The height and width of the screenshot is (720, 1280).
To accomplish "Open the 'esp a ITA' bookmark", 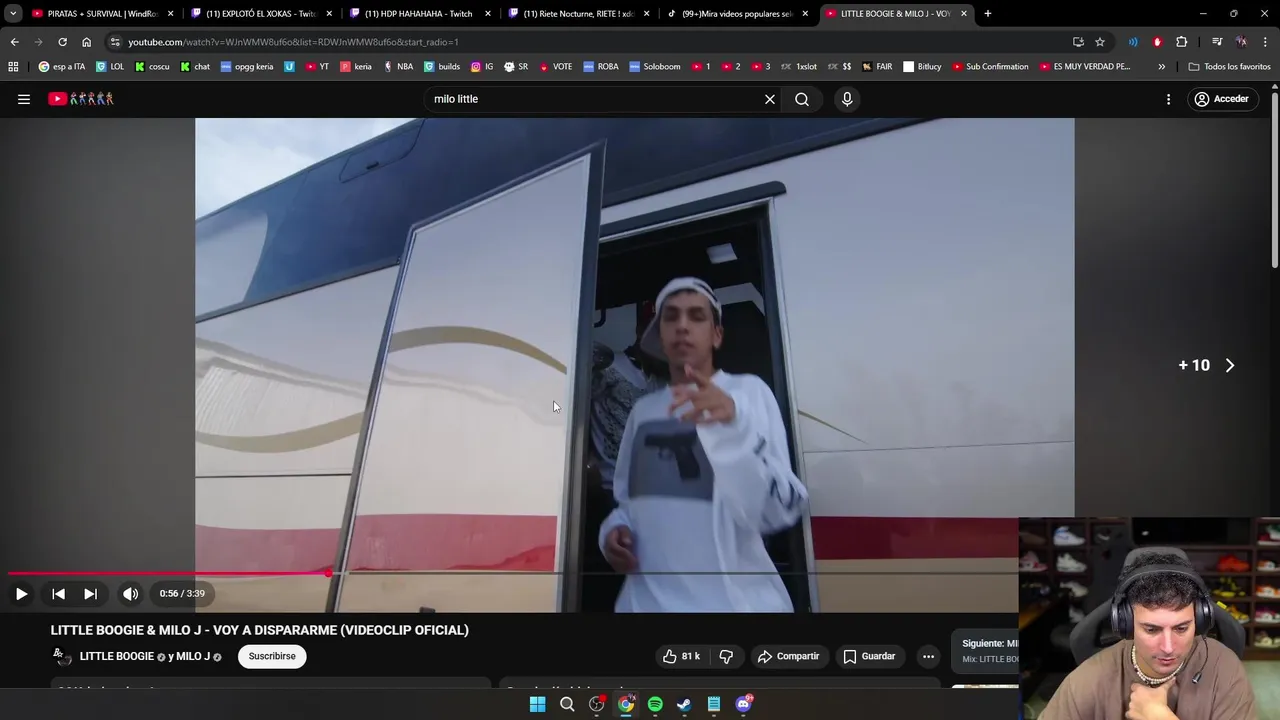I will tap(62, 67).
